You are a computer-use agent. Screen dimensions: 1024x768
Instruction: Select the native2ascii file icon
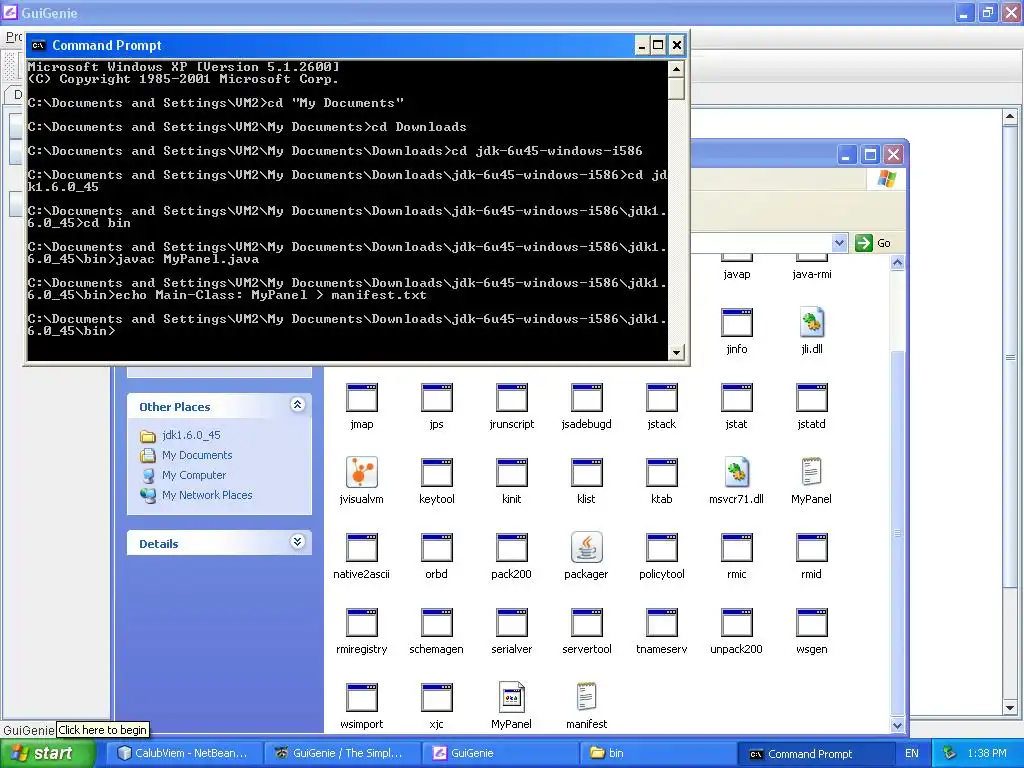click(361, 549)
